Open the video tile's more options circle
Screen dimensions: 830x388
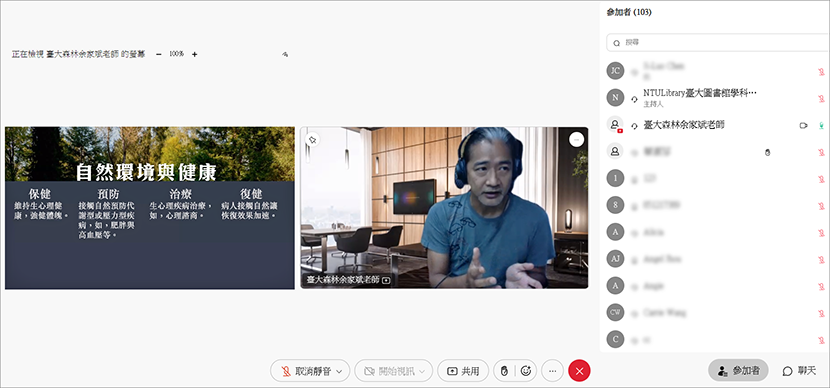tap(576, 139)
